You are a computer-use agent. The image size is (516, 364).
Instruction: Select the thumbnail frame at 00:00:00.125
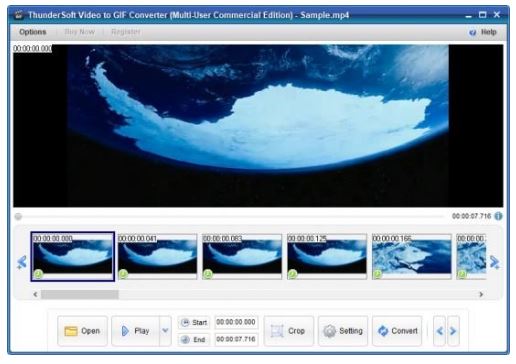327,256
